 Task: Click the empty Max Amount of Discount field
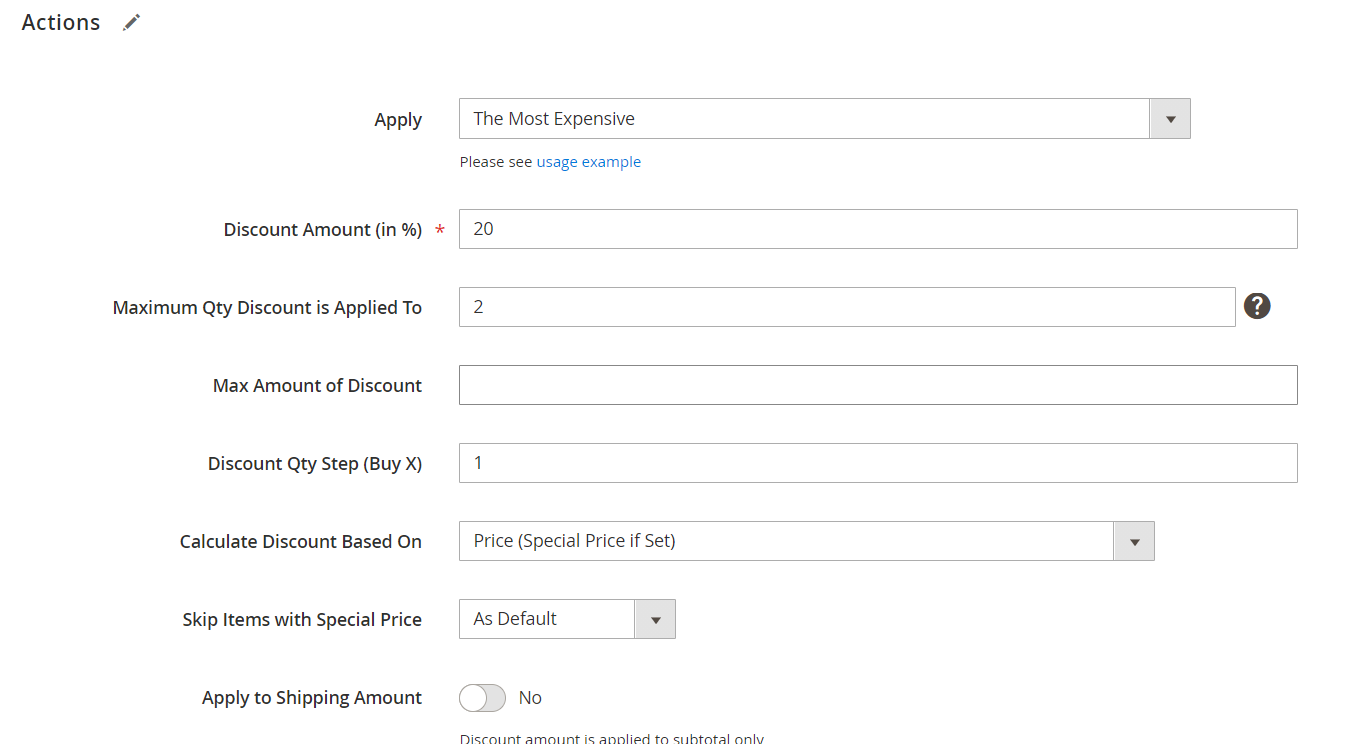877,385
